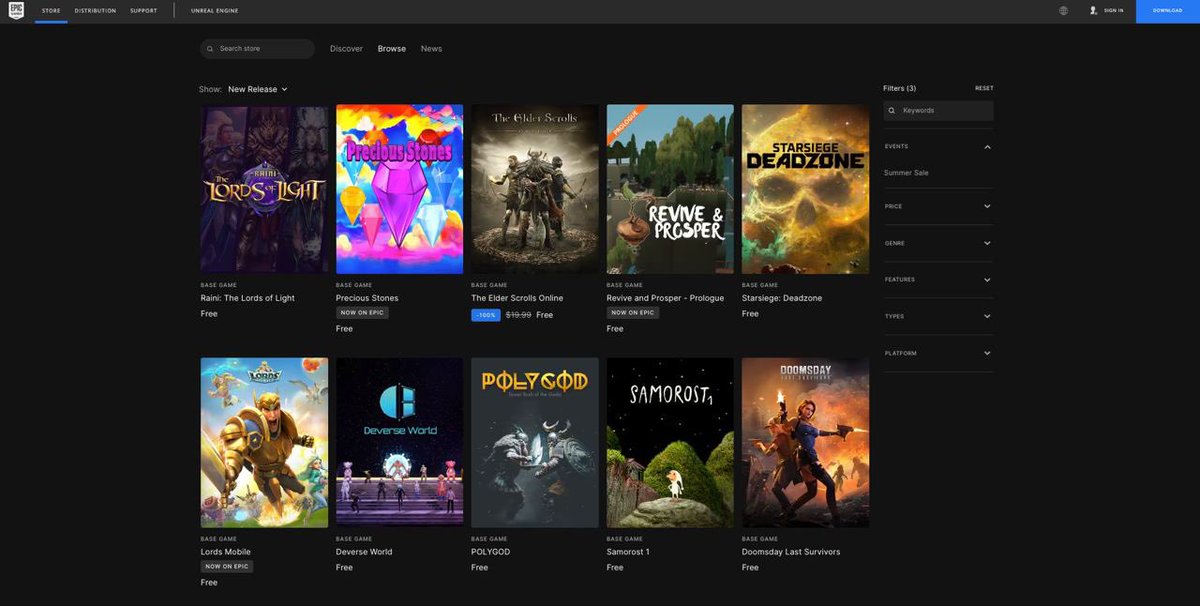The height and width of the screenshot is (606, 1200).
Task: Open the New Release sort dropdown
Action: pos(257,89)
